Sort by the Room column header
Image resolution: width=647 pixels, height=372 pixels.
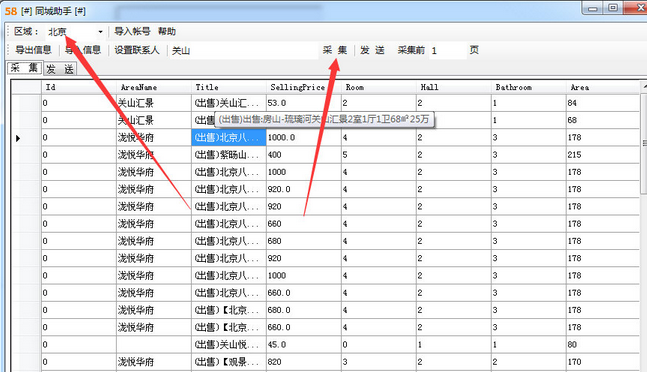coord(379,87)
